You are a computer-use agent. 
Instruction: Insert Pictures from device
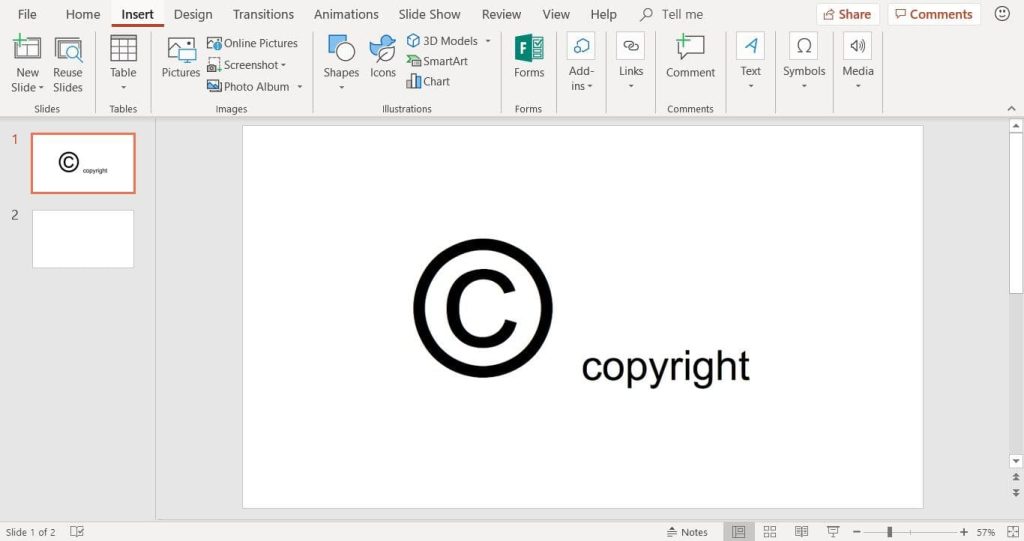(181, 57)
